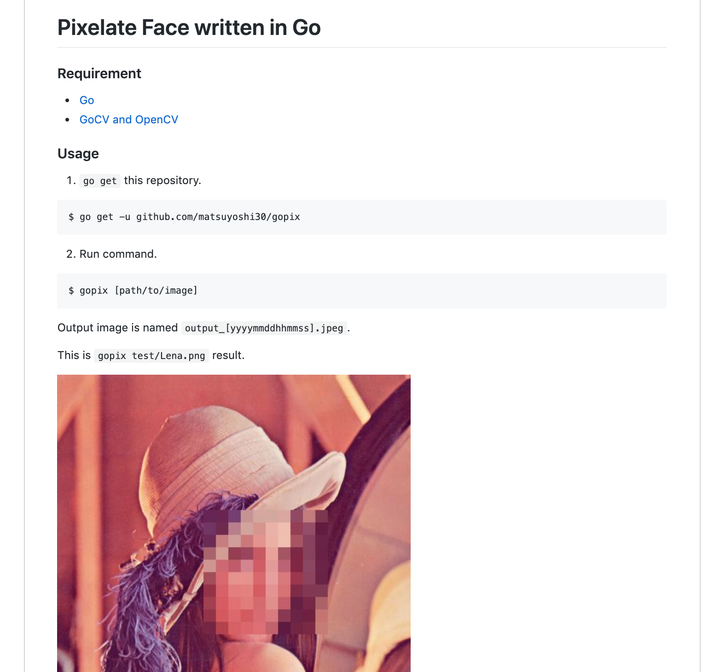This screenshot has height=672, width=720.
Task: Click the inline 'go get' code snippet
Action: [99, 181]
